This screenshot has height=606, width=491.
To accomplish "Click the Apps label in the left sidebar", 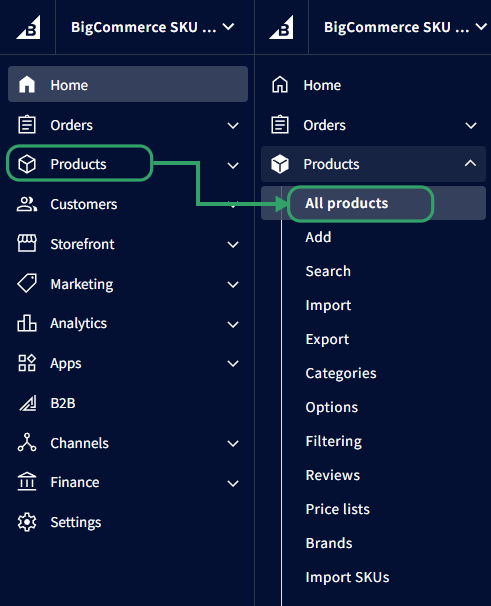I will click(66, 363).
